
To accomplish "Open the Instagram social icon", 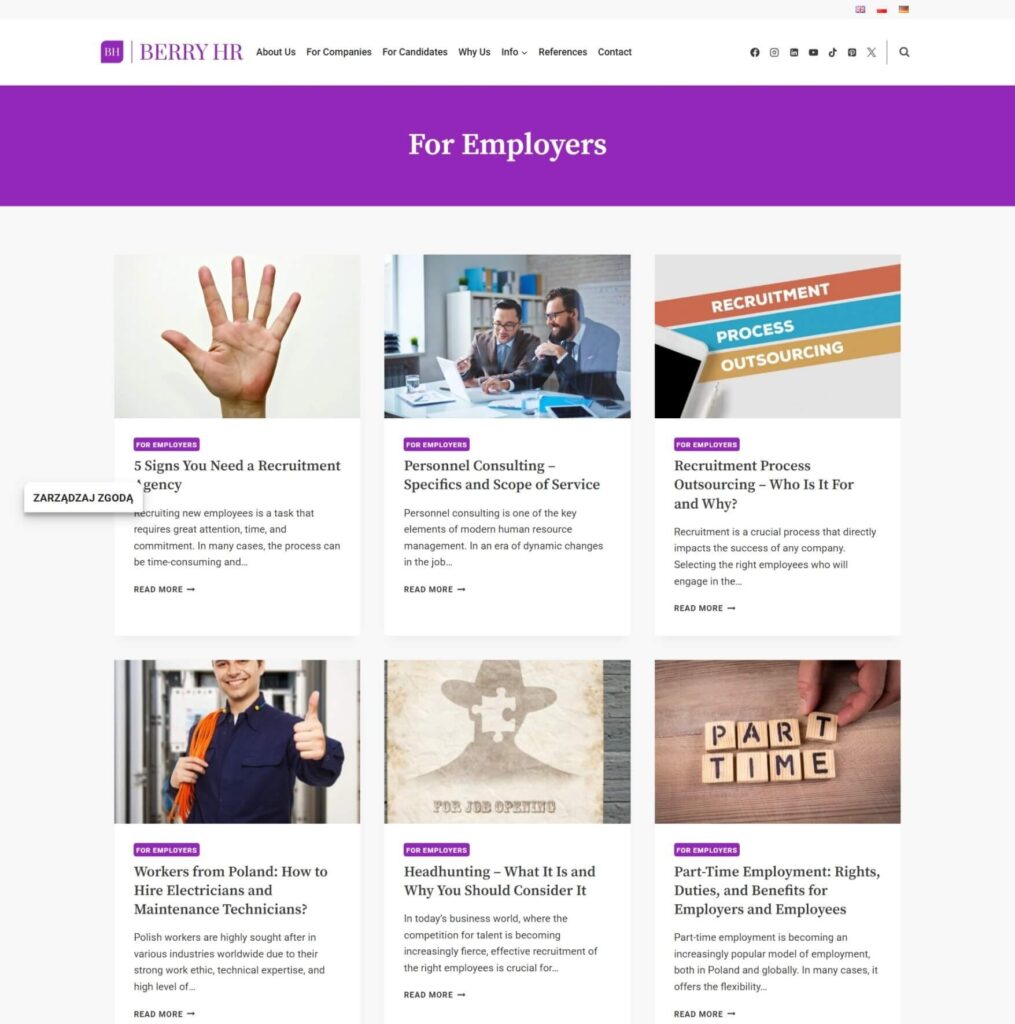I will click(x=774, y=52).
